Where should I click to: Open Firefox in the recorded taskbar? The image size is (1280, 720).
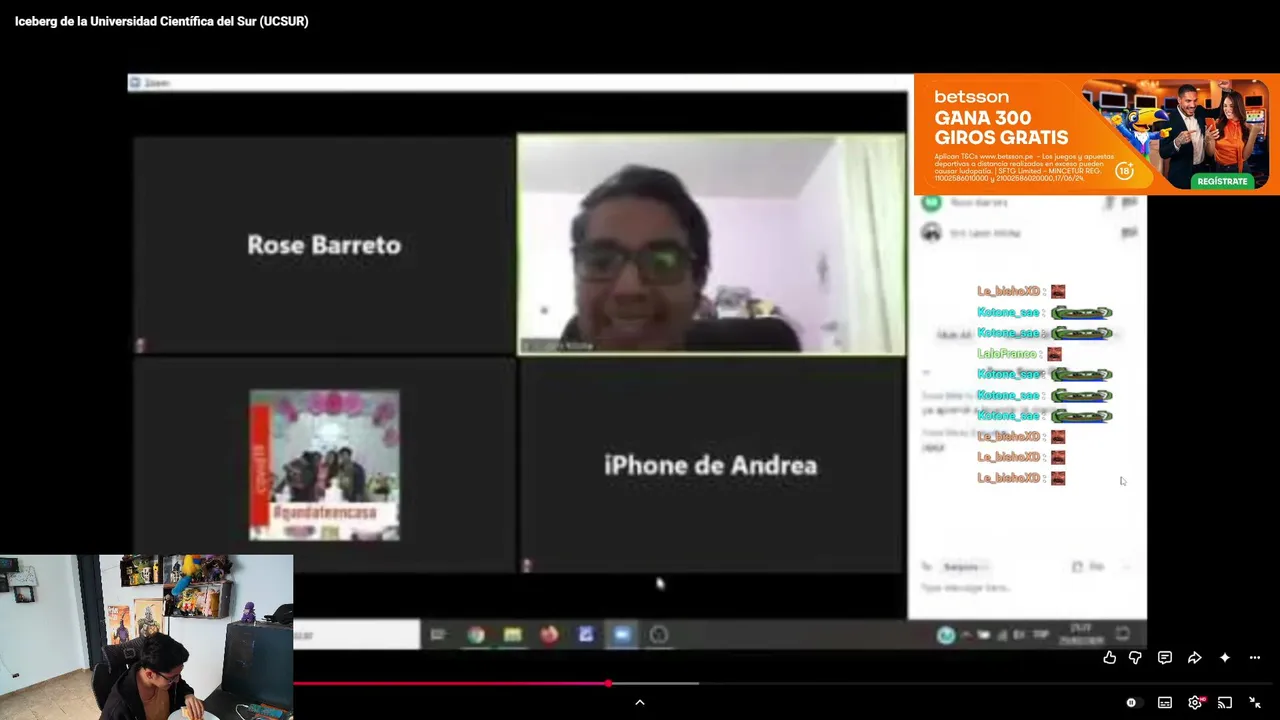(x=549, y=635)
